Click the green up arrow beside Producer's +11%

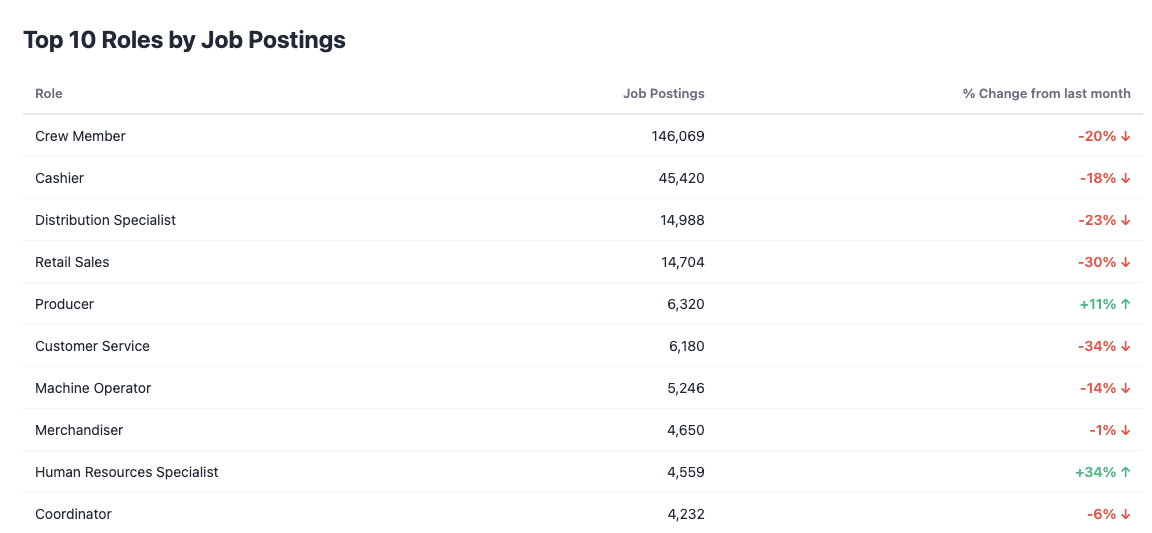point(1126,304)
